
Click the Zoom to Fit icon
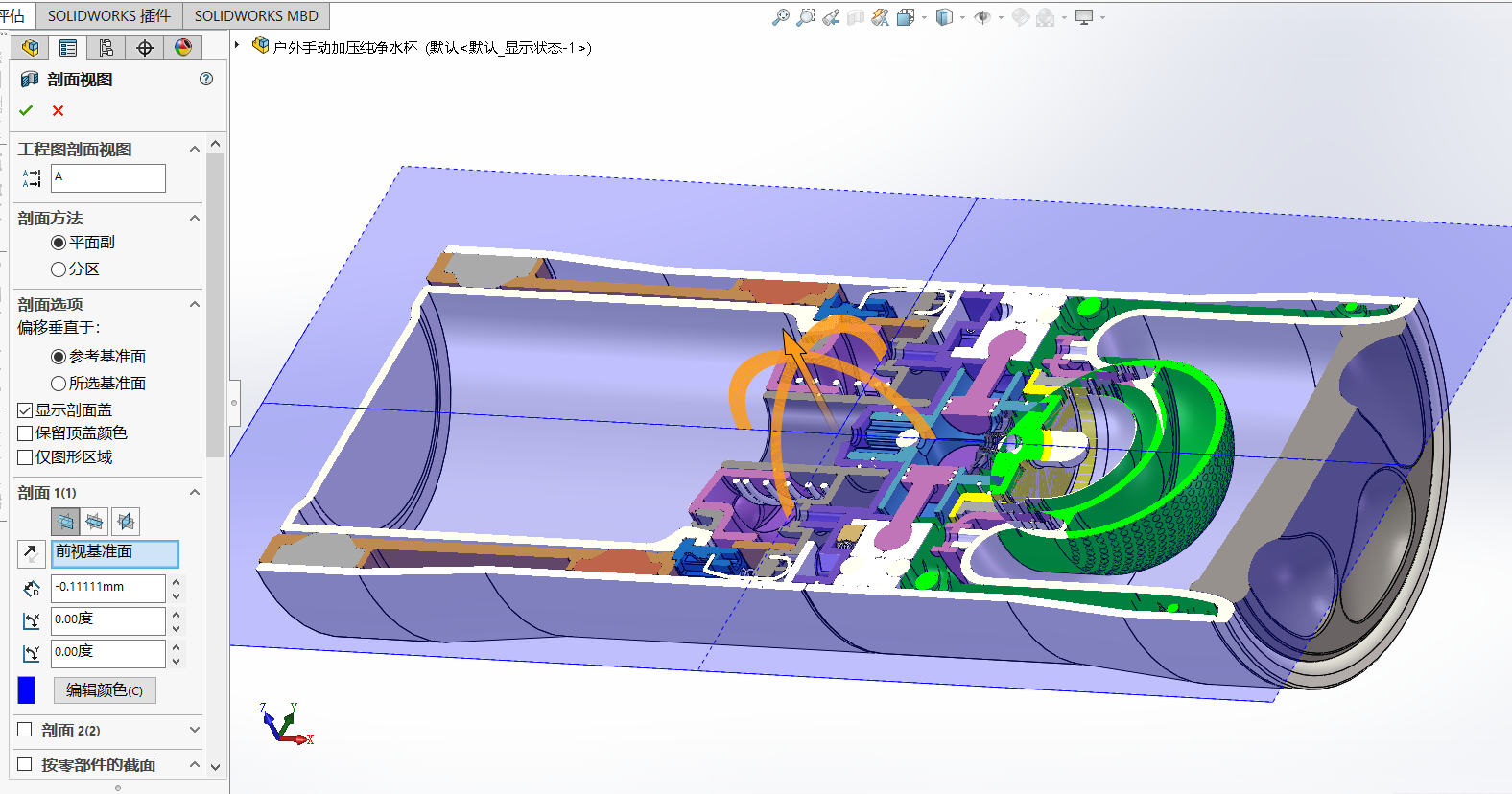(781, 17)
